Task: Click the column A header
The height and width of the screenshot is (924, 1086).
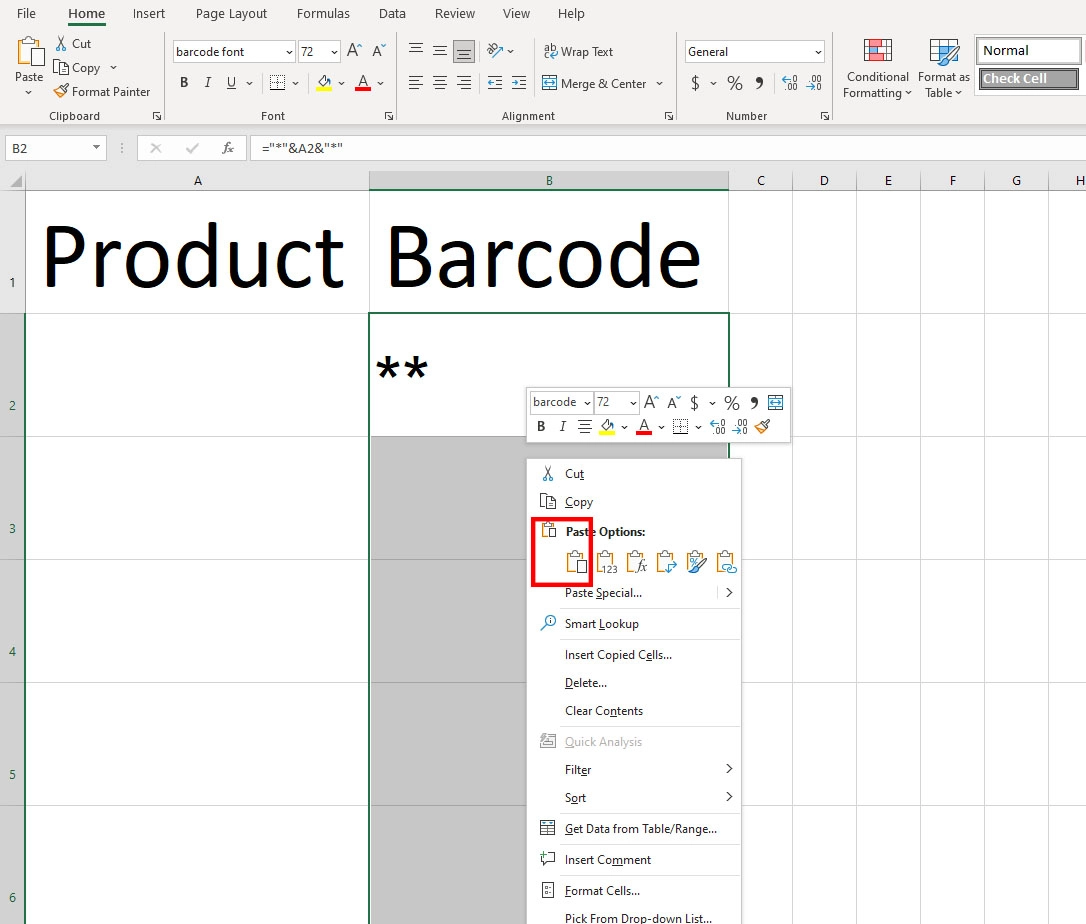Action: click(198, 181)
